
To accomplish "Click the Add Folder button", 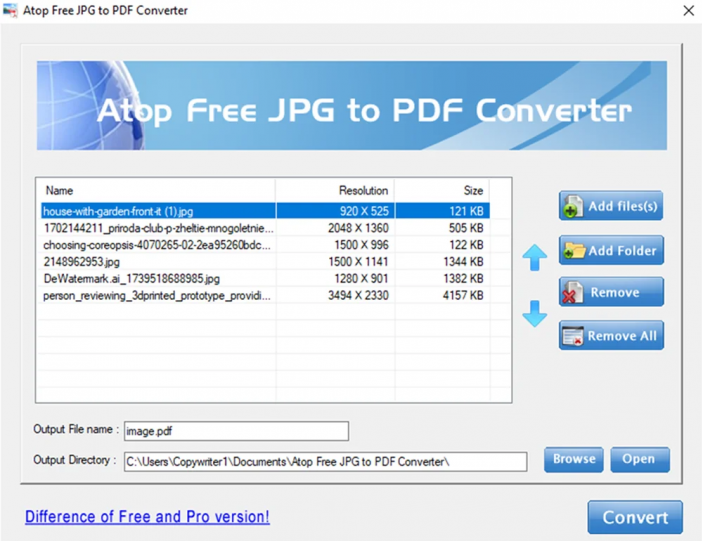I will point(610,250).
